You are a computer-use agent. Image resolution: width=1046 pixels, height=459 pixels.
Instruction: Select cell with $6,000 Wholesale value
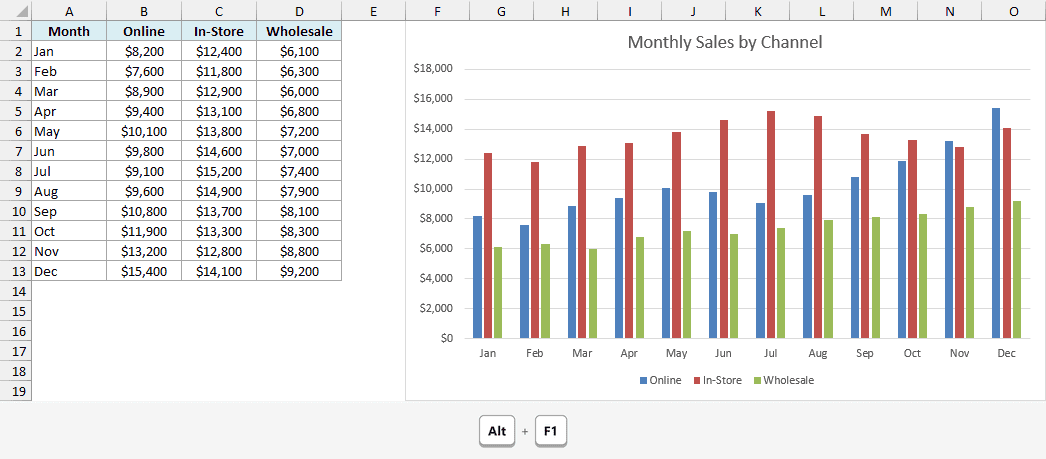pyautogui.click(x=299, y=91)
